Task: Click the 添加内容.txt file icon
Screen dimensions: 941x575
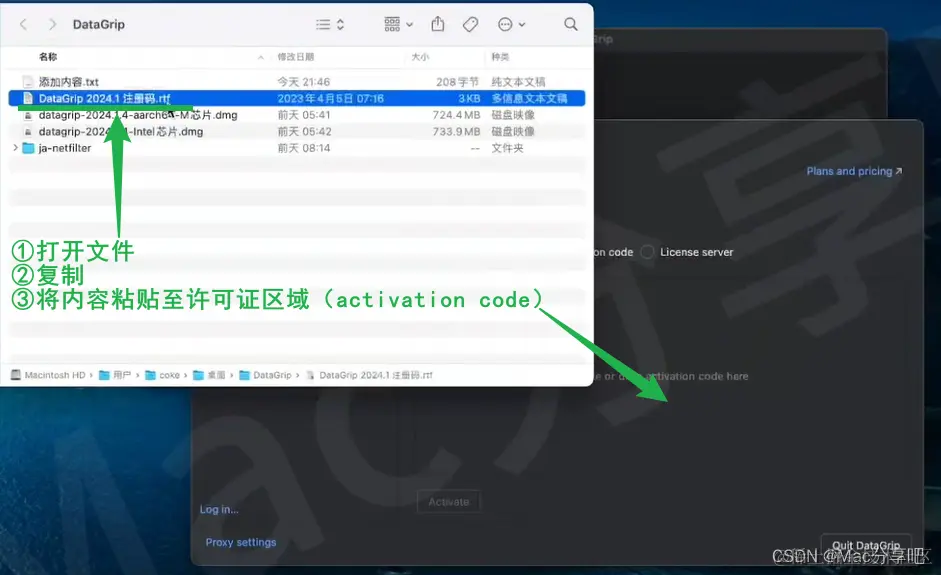Action: click(28, 82)
